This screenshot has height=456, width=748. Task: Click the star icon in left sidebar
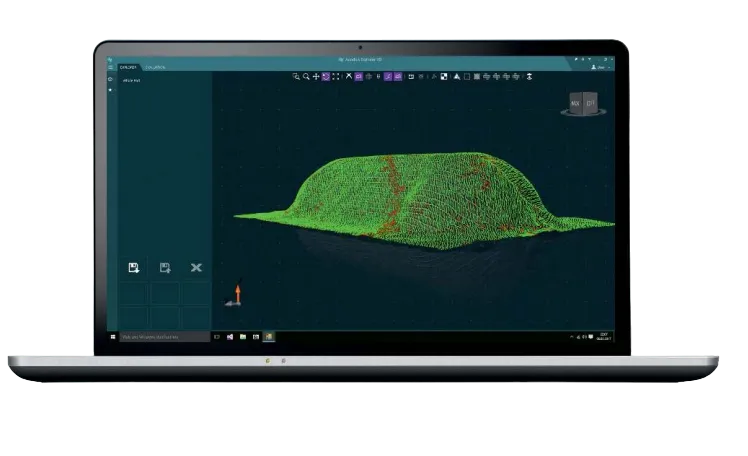(x=110, y=90)
